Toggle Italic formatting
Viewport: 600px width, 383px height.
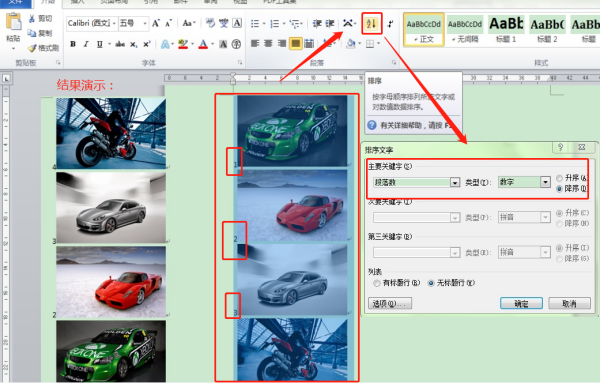pyautogui.click(x=86, y=44)
